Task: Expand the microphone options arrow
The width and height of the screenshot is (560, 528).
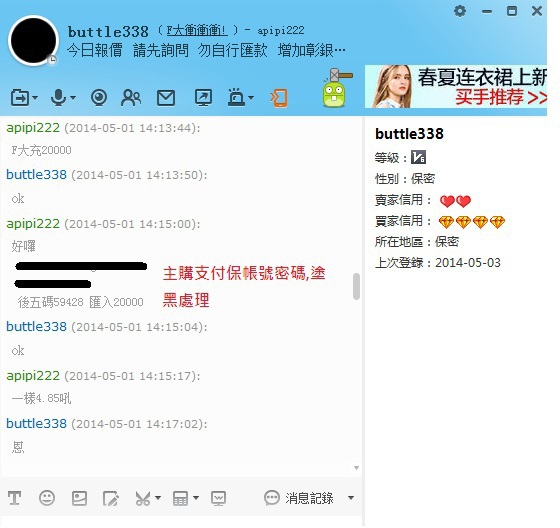Action: click(x=73, y=97)
